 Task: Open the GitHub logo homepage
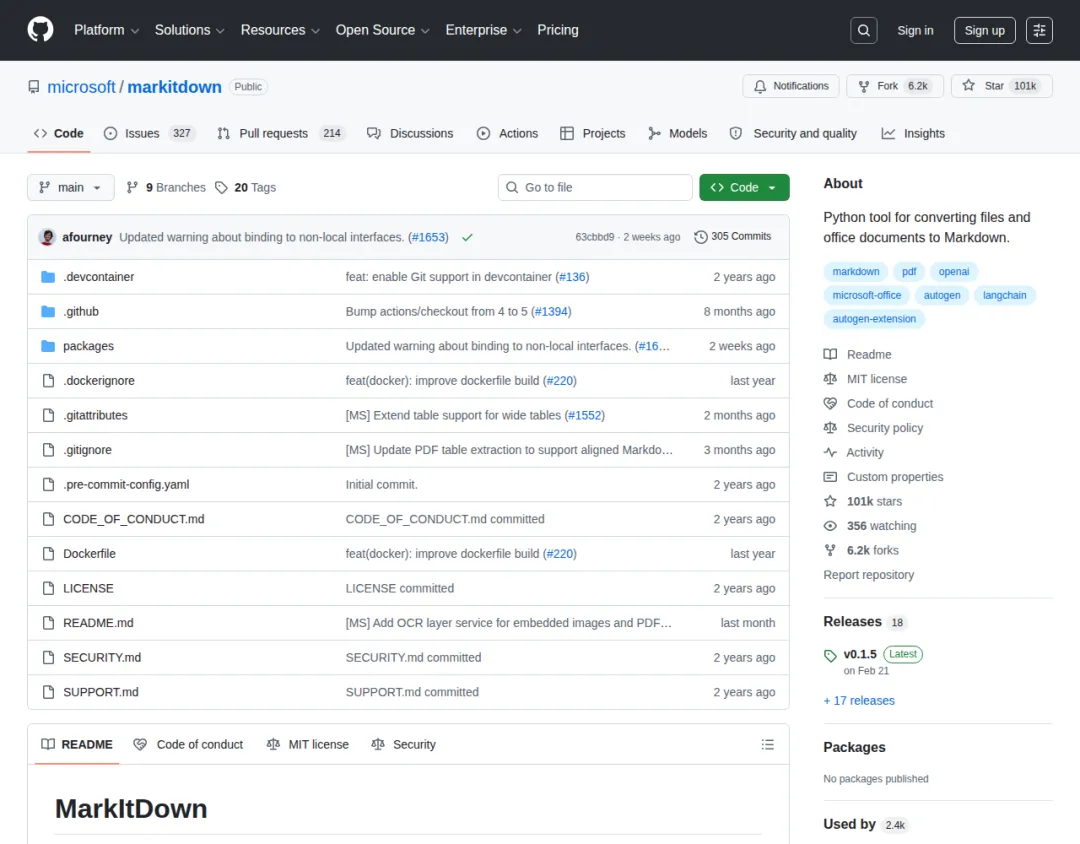click(x=40, y=30)
